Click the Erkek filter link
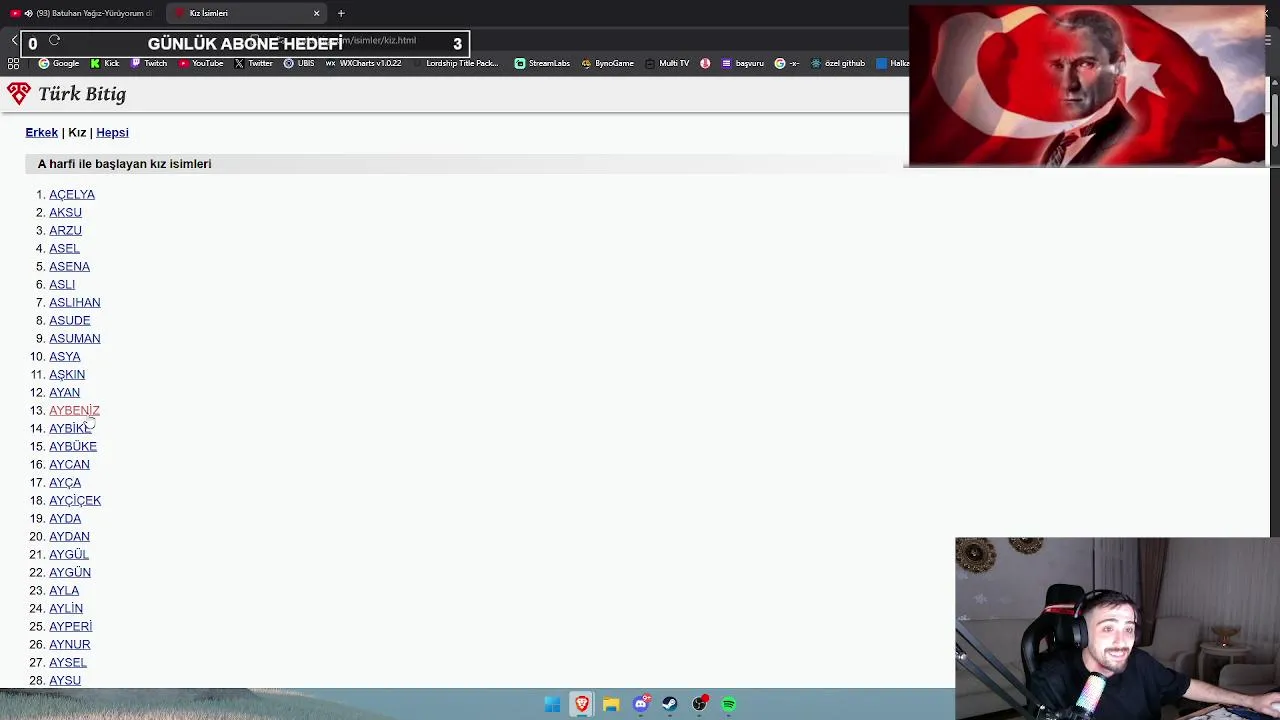Screen dimensions: 1280x720 point(42,132)
